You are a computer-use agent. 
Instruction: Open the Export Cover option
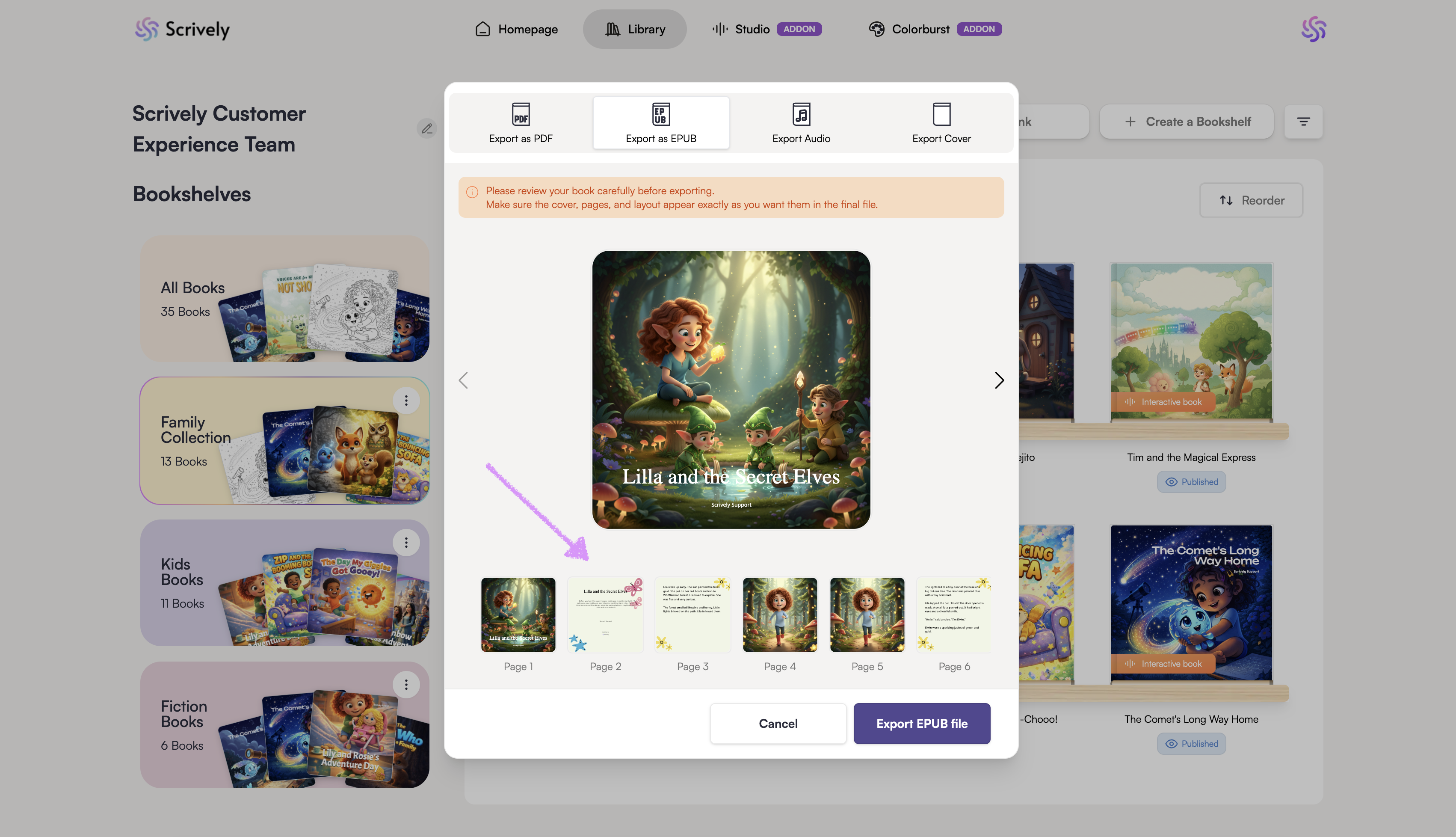941,123
